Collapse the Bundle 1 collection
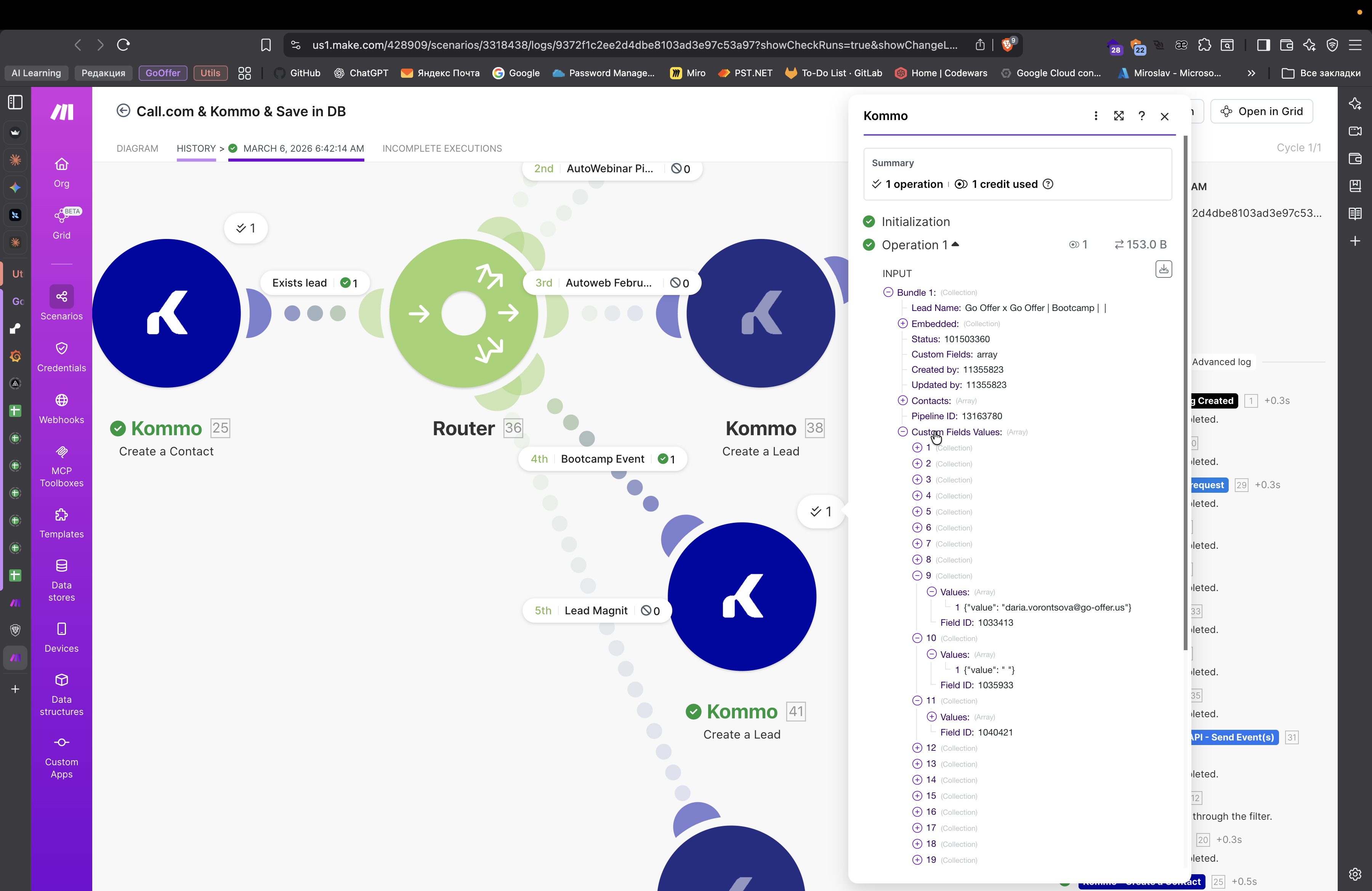The height and width of the screenshot is (891, 1372). [x=888, y=292]
